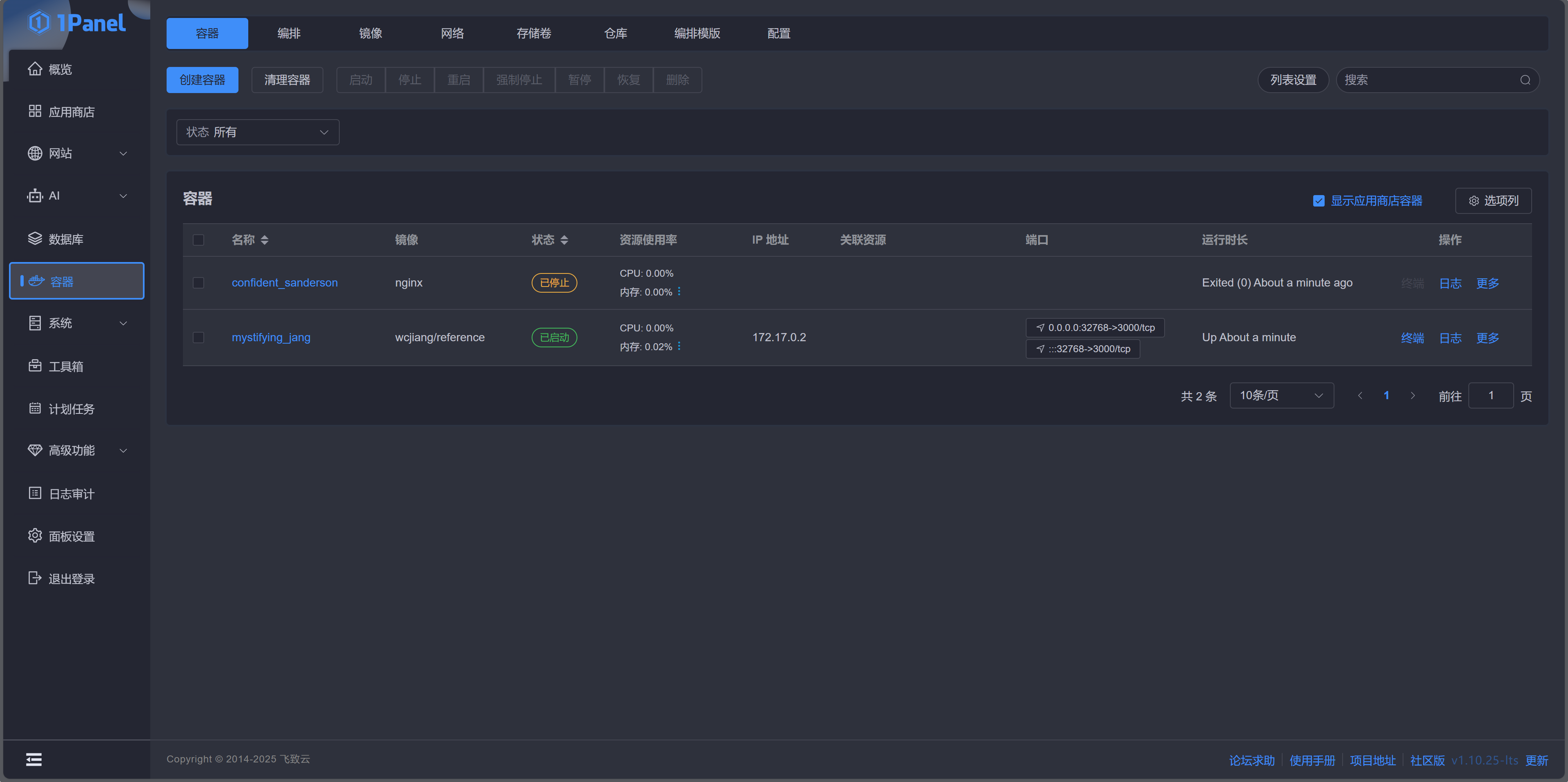1568x782 pixels.
Task: Open the 状态 所有 filter dropdown
Action: pos(258,132)
